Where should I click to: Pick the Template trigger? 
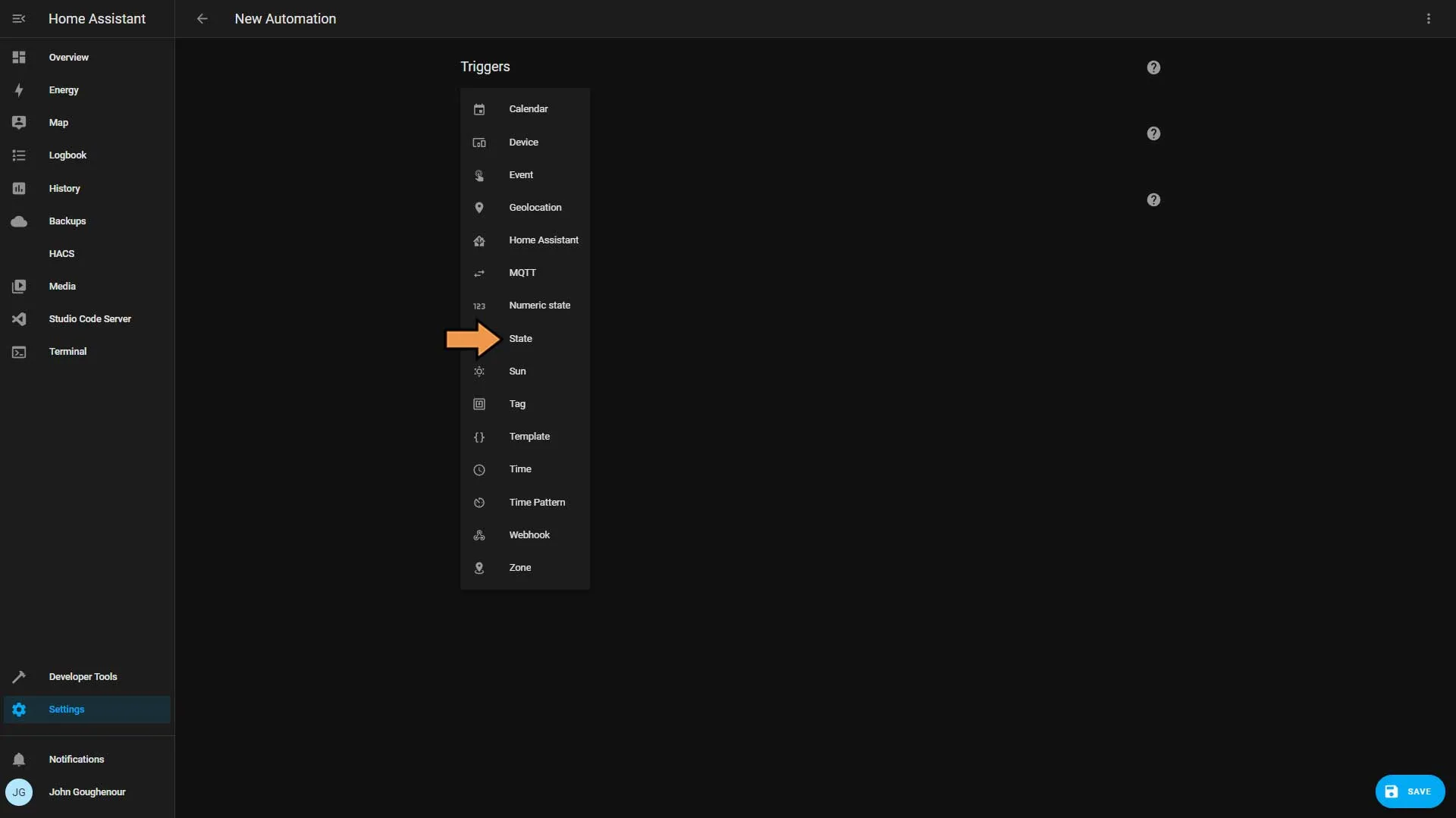525,437
